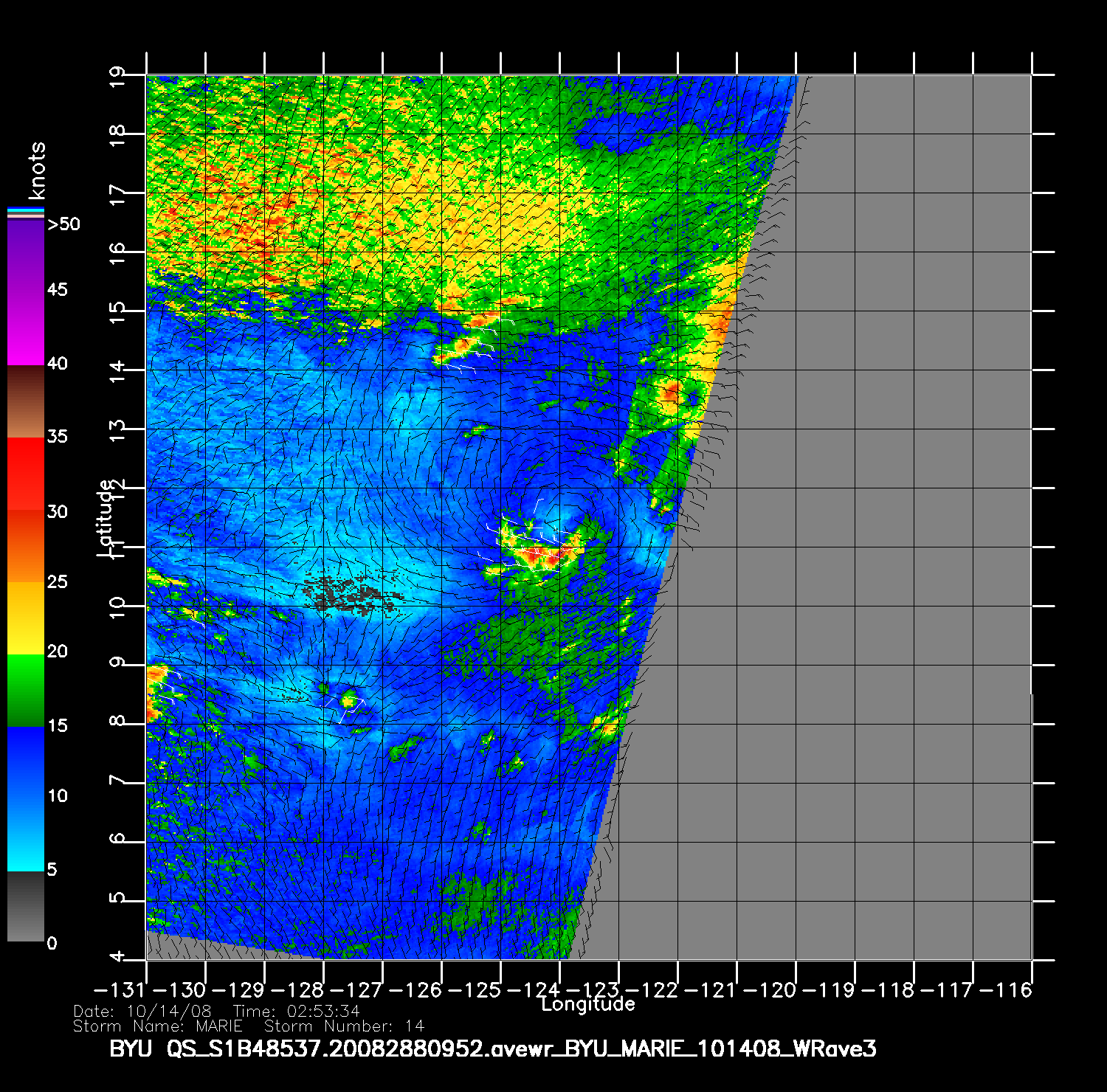Click the red 30-35 knots legend band

pyautogui.click(x=26, y=474)
